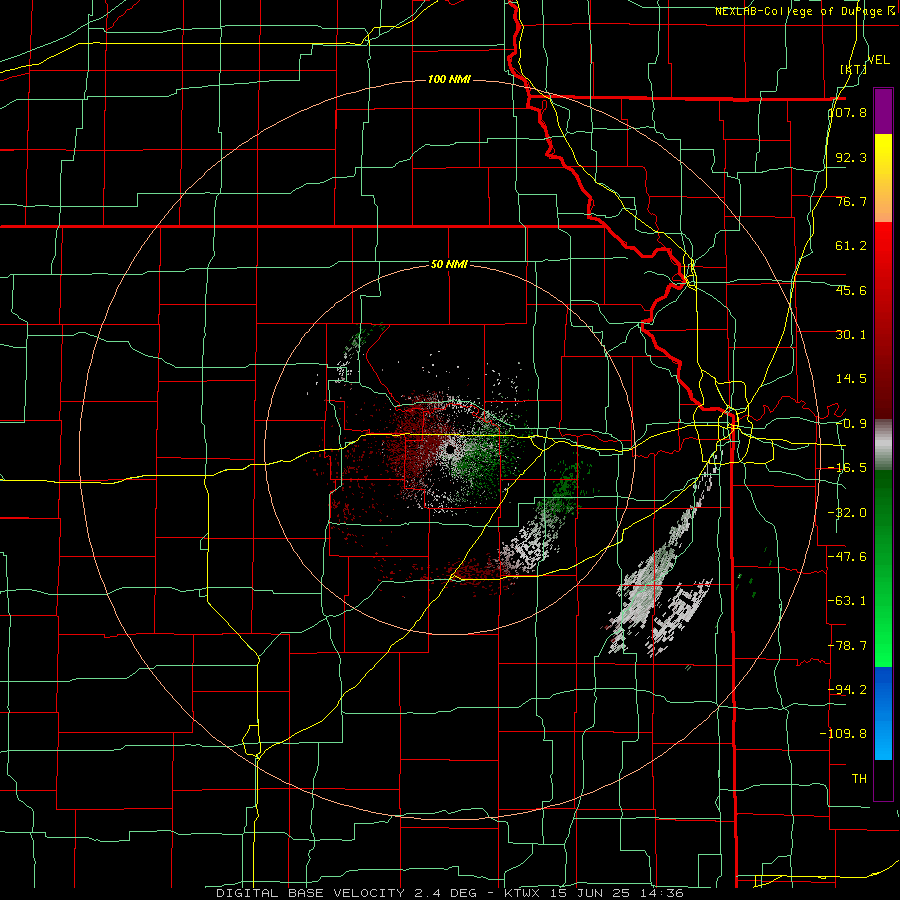This screenshot has width=900, height=900.
Task: Click the NEXLAB-College of DuPage label
Action: click(x=798, y=11)
